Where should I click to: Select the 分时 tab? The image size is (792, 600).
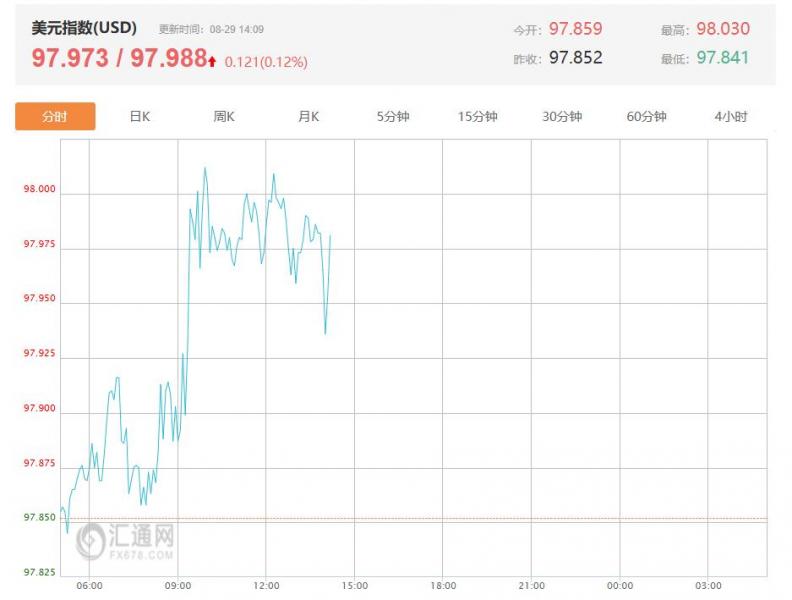55,116
